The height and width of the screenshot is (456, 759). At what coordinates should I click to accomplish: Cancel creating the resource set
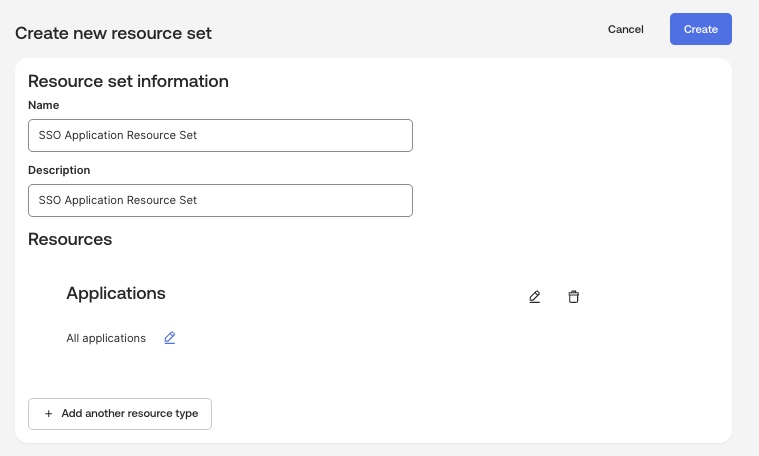(x=625, y=29)
